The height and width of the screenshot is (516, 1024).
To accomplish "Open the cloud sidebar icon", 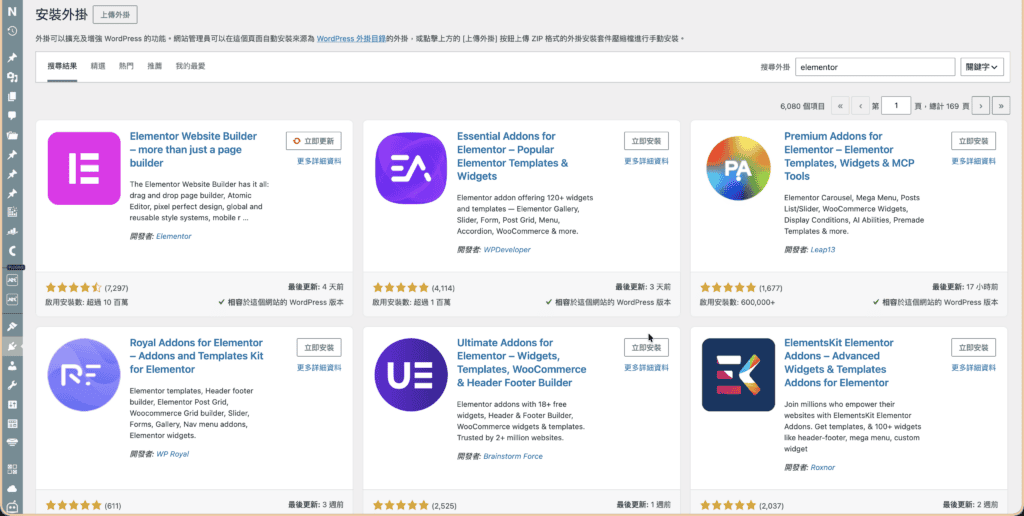I will tap(12, 489).
